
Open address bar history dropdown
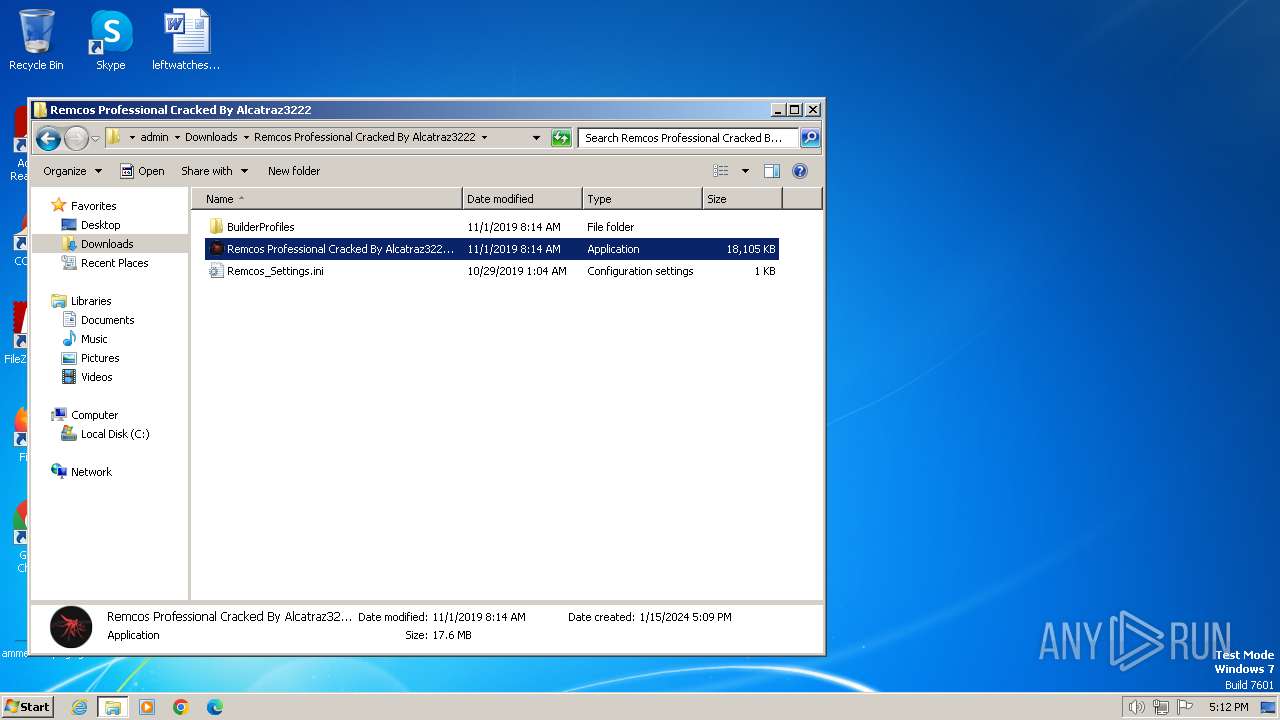tap(536, 138)
